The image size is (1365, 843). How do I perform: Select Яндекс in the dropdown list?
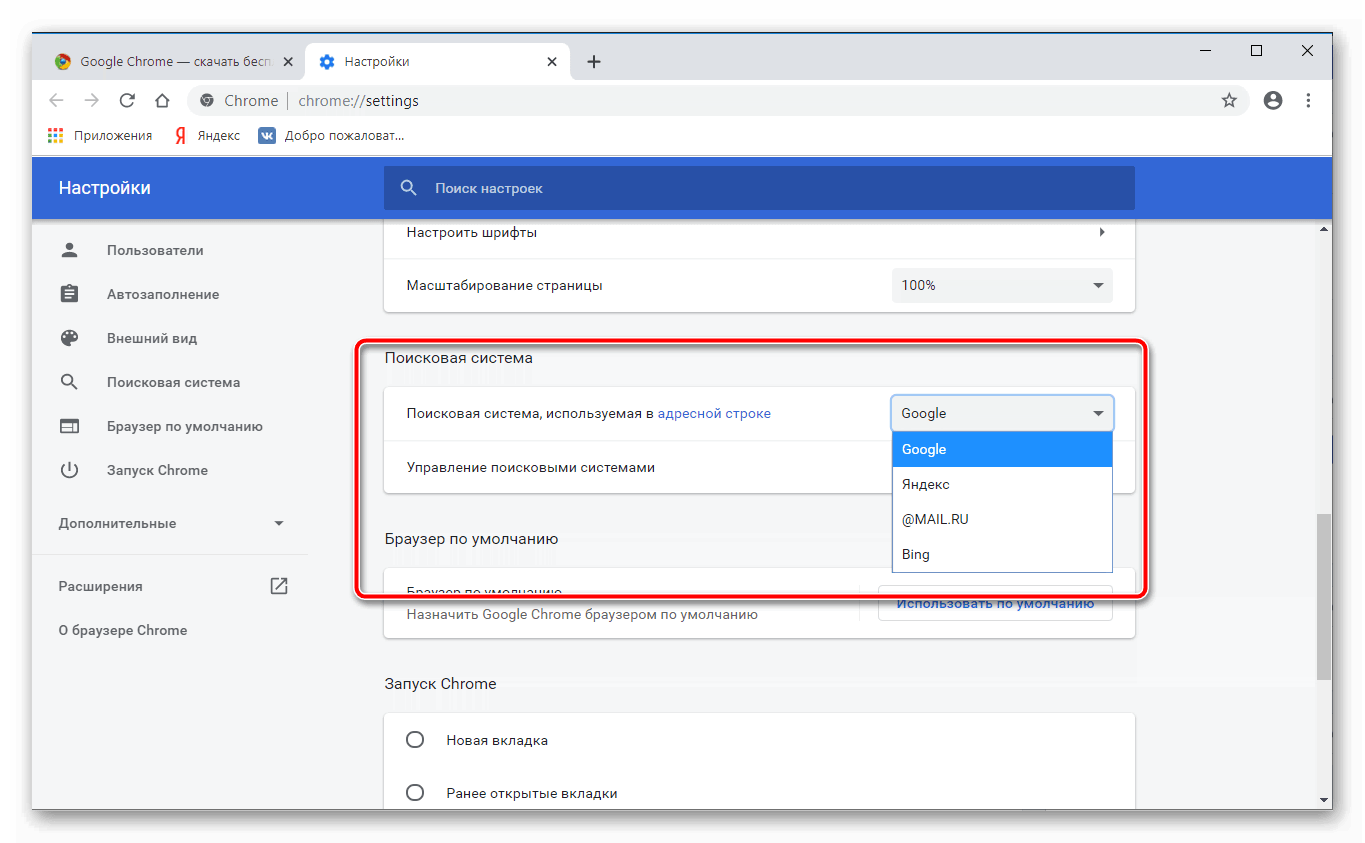pyautogui.click(x=1002, y=484)
